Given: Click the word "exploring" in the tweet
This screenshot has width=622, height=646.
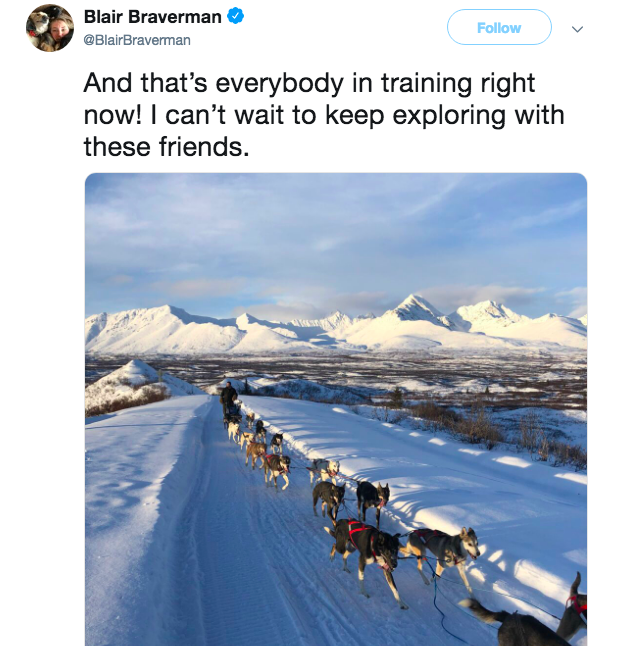Looking at the screenshot, I should pos(449,115).
